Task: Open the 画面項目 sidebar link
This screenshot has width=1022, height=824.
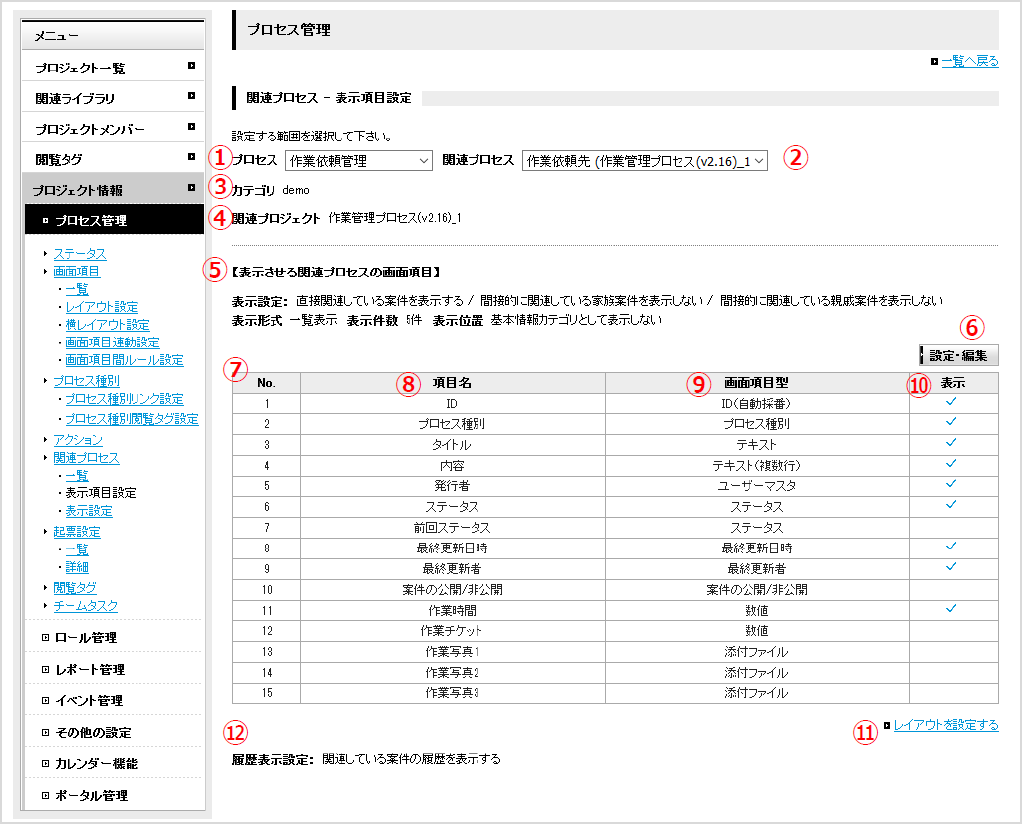Action: (76, 271)
